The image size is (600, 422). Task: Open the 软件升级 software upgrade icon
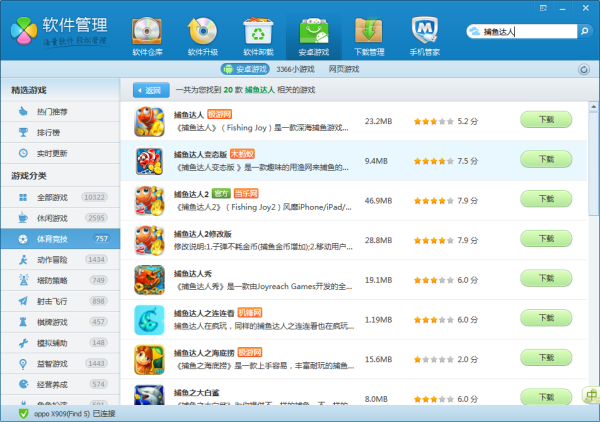[x=202, y=37]
